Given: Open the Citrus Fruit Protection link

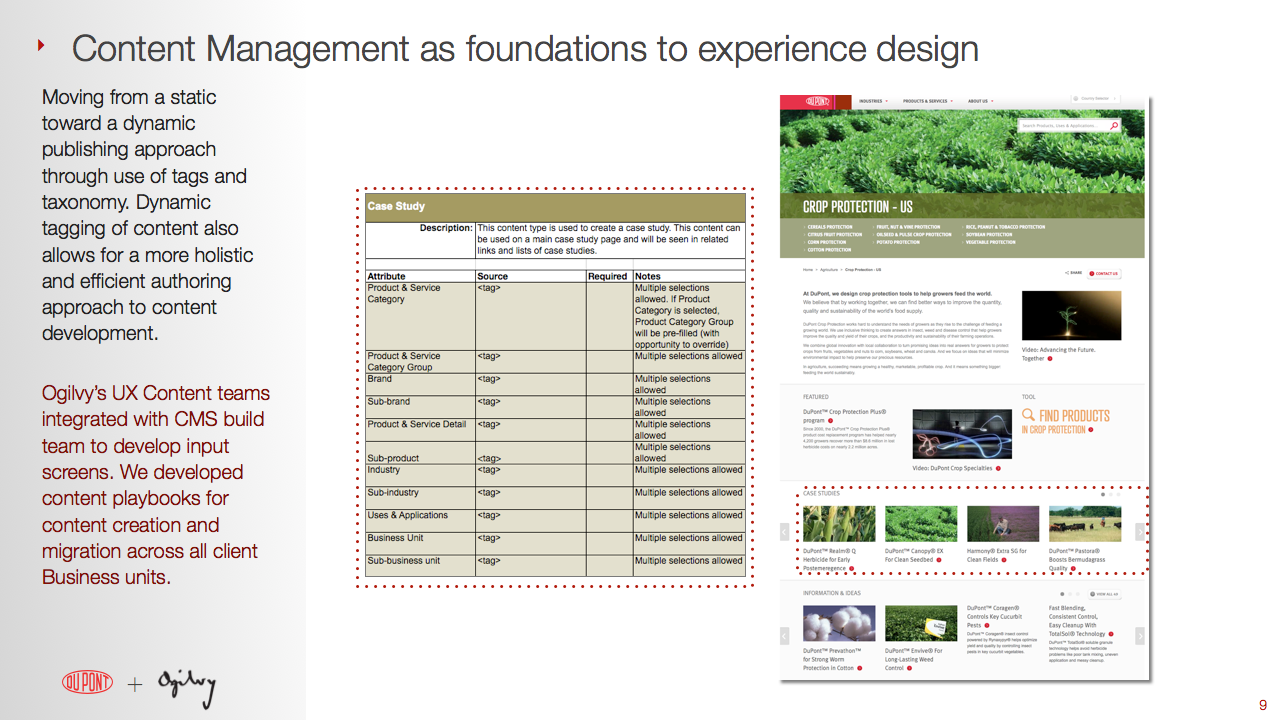Looking at the screenshot, I should tap(835, 235).
